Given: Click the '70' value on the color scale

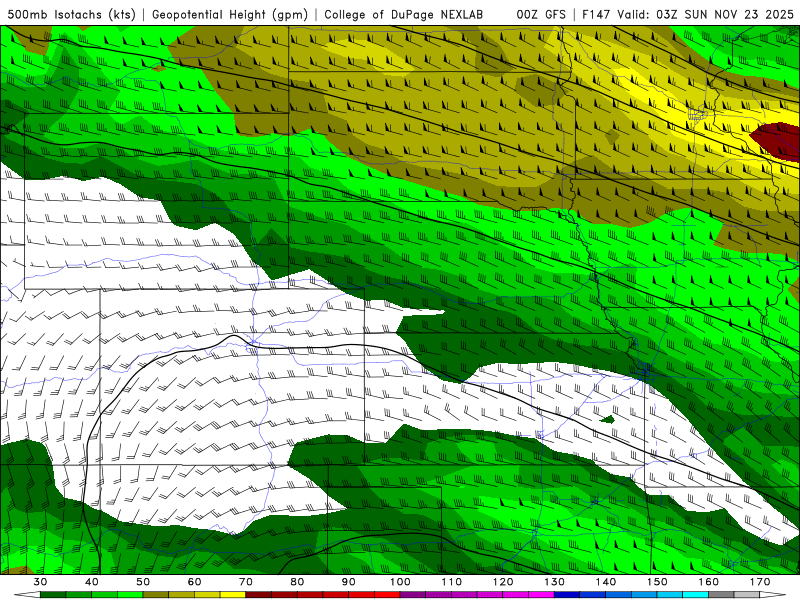Looking at the screenshot, I should 246,582.
